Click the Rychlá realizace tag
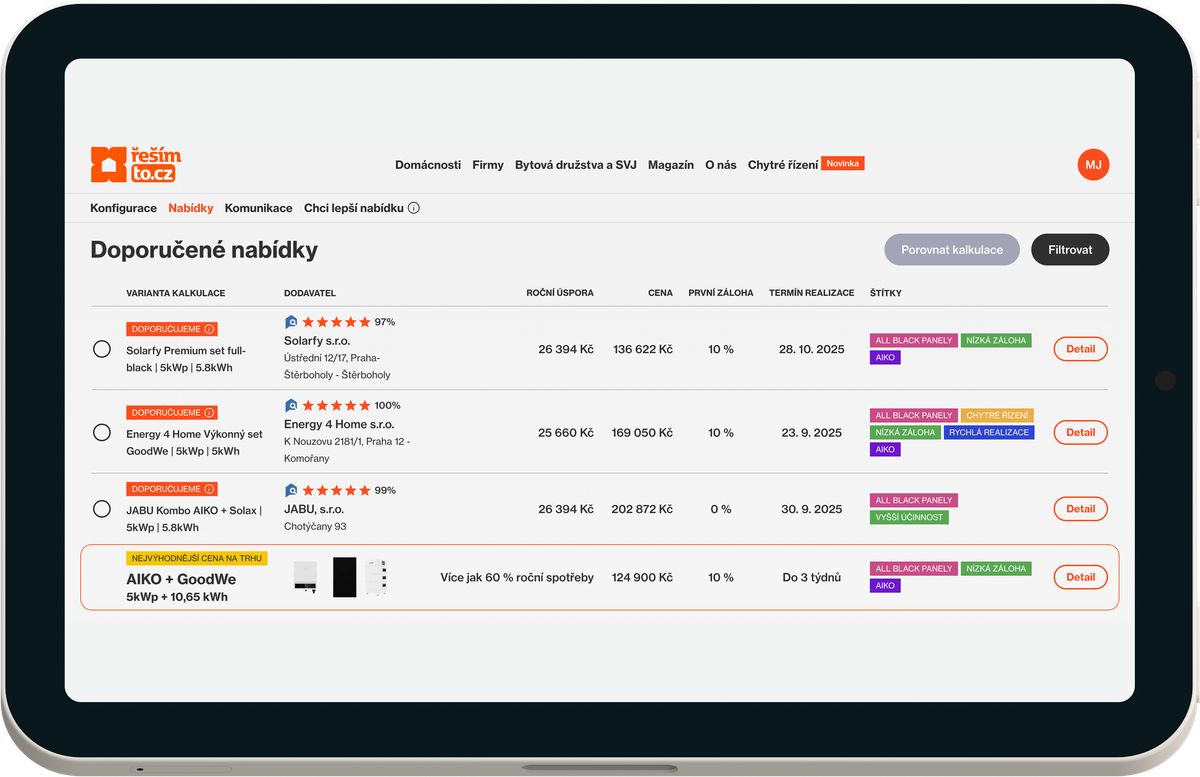The image size is (1200, 777). (989, 432)
